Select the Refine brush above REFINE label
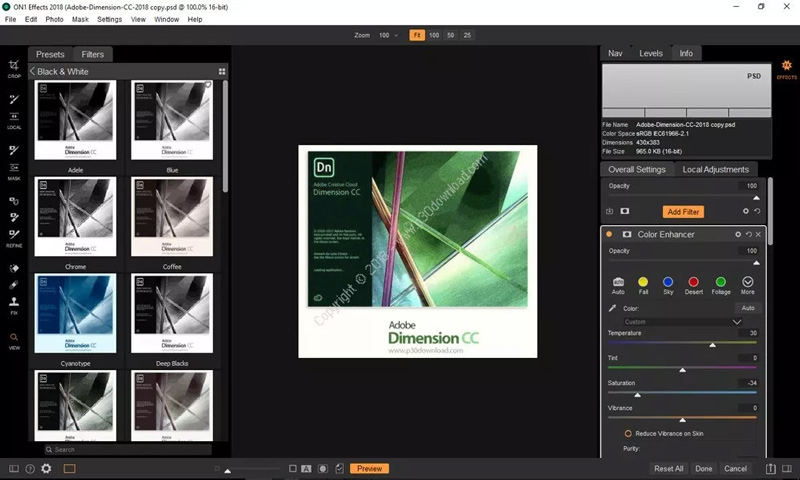The image size is (800, 480). (14, 234)
